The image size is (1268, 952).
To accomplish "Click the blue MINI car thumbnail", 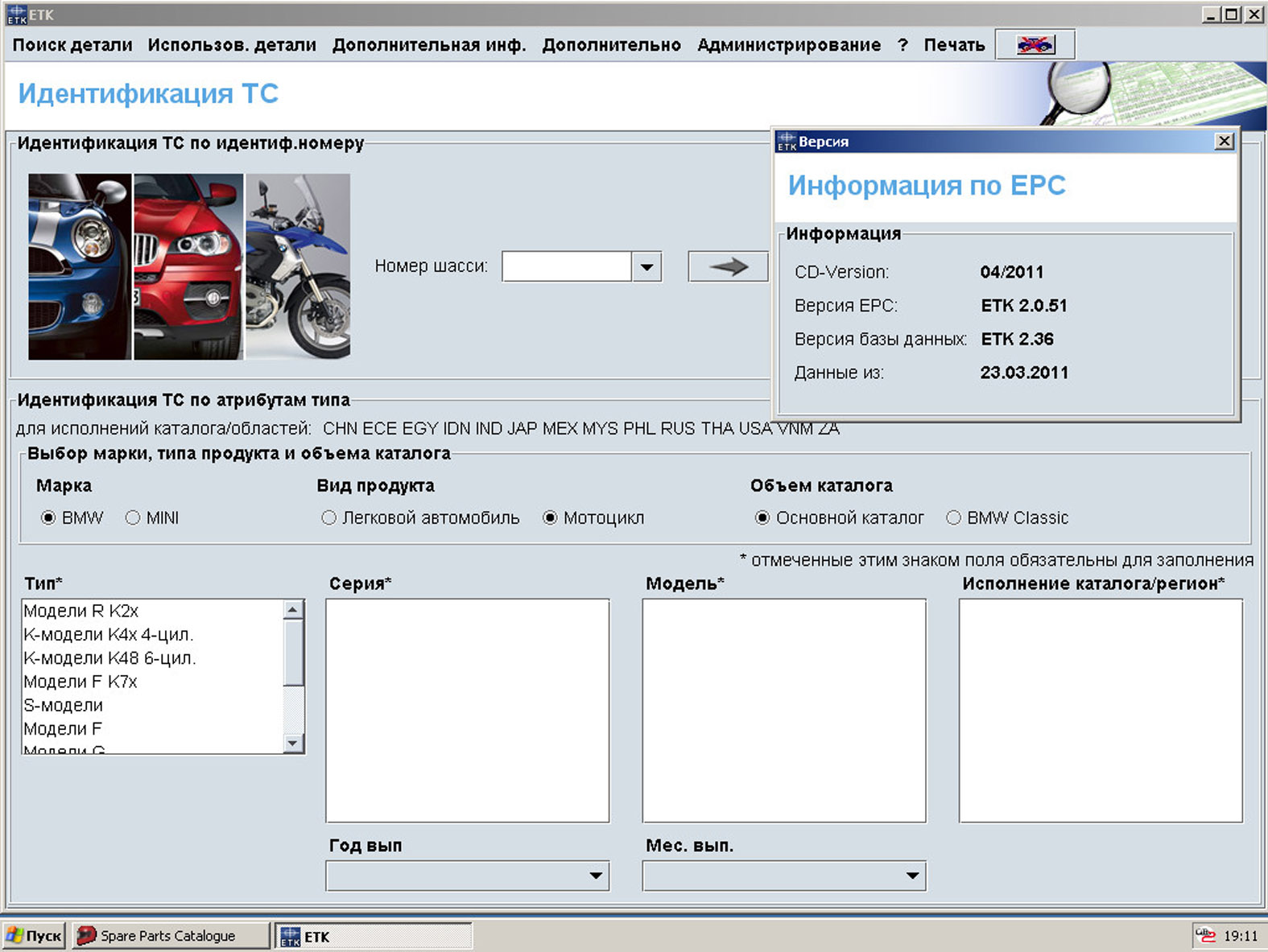I will 79,266.
